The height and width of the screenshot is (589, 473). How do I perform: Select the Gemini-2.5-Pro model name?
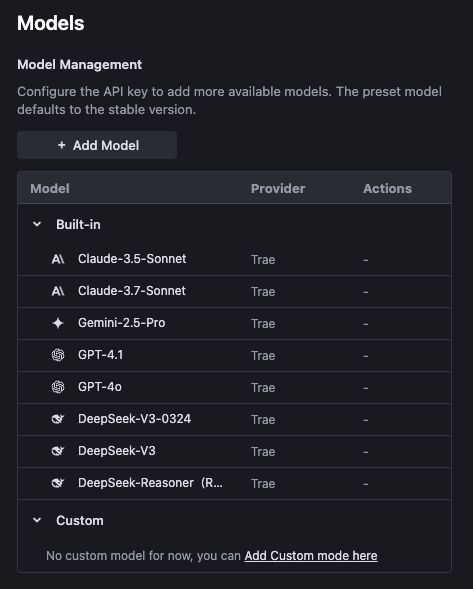[x=122, y=323]
